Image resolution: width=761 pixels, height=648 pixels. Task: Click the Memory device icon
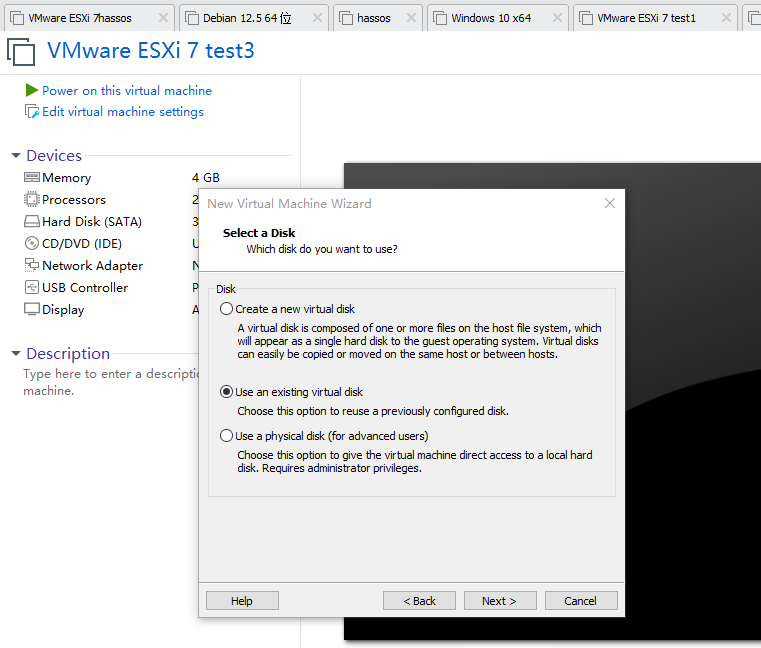[32, 177]
